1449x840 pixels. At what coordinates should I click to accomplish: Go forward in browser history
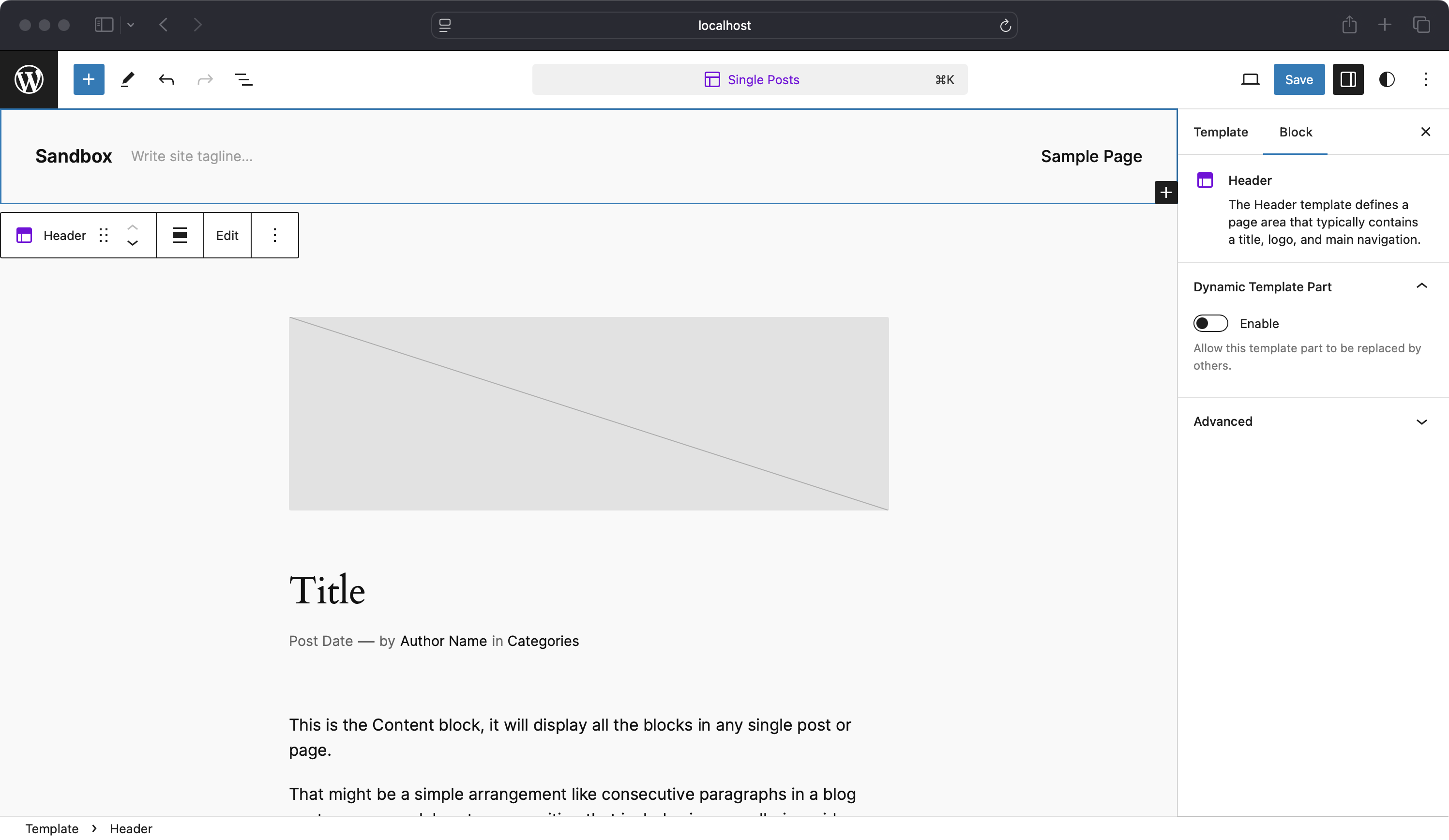(x=197, y=25)
